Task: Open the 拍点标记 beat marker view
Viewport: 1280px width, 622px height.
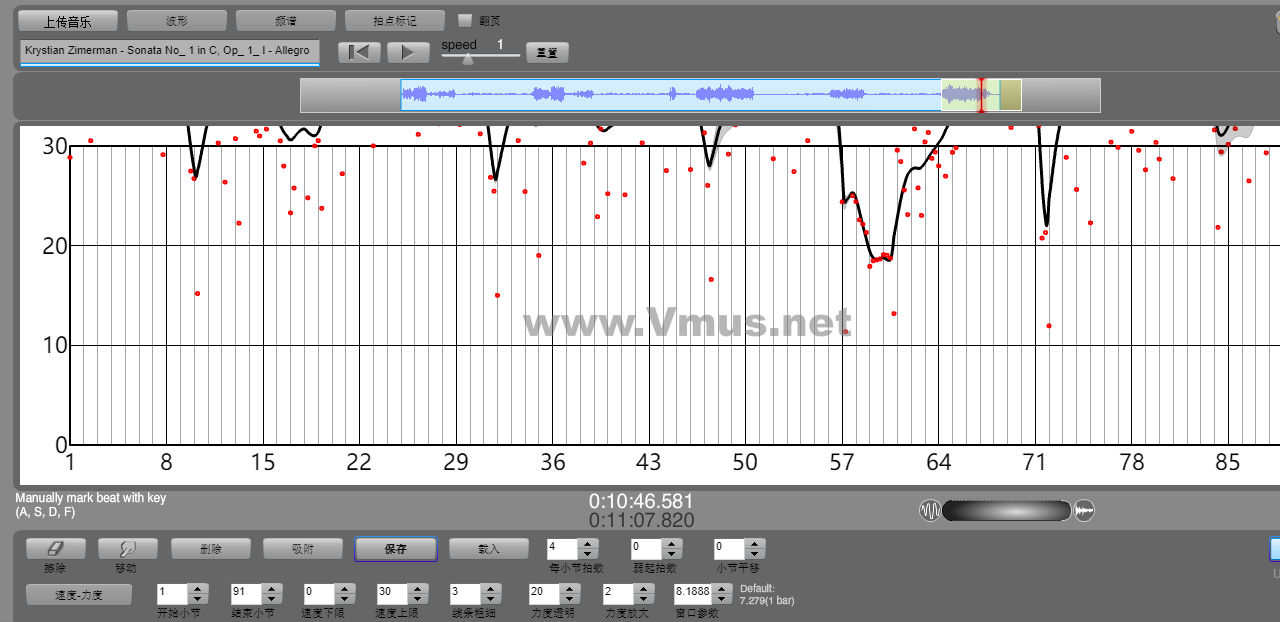Action: point(394,21)
